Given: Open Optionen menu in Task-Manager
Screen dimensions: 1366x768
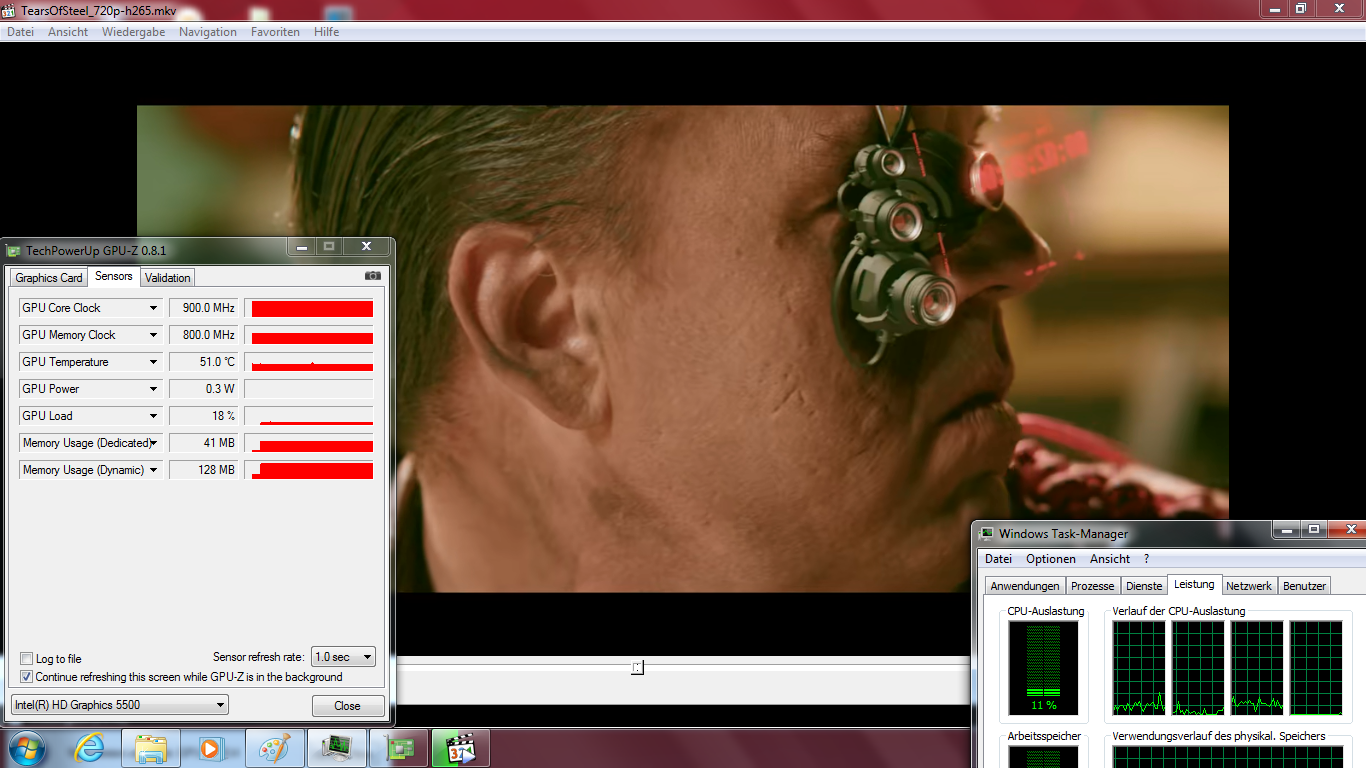Looking at the screenshot, I should click(x=1051, y=559).
